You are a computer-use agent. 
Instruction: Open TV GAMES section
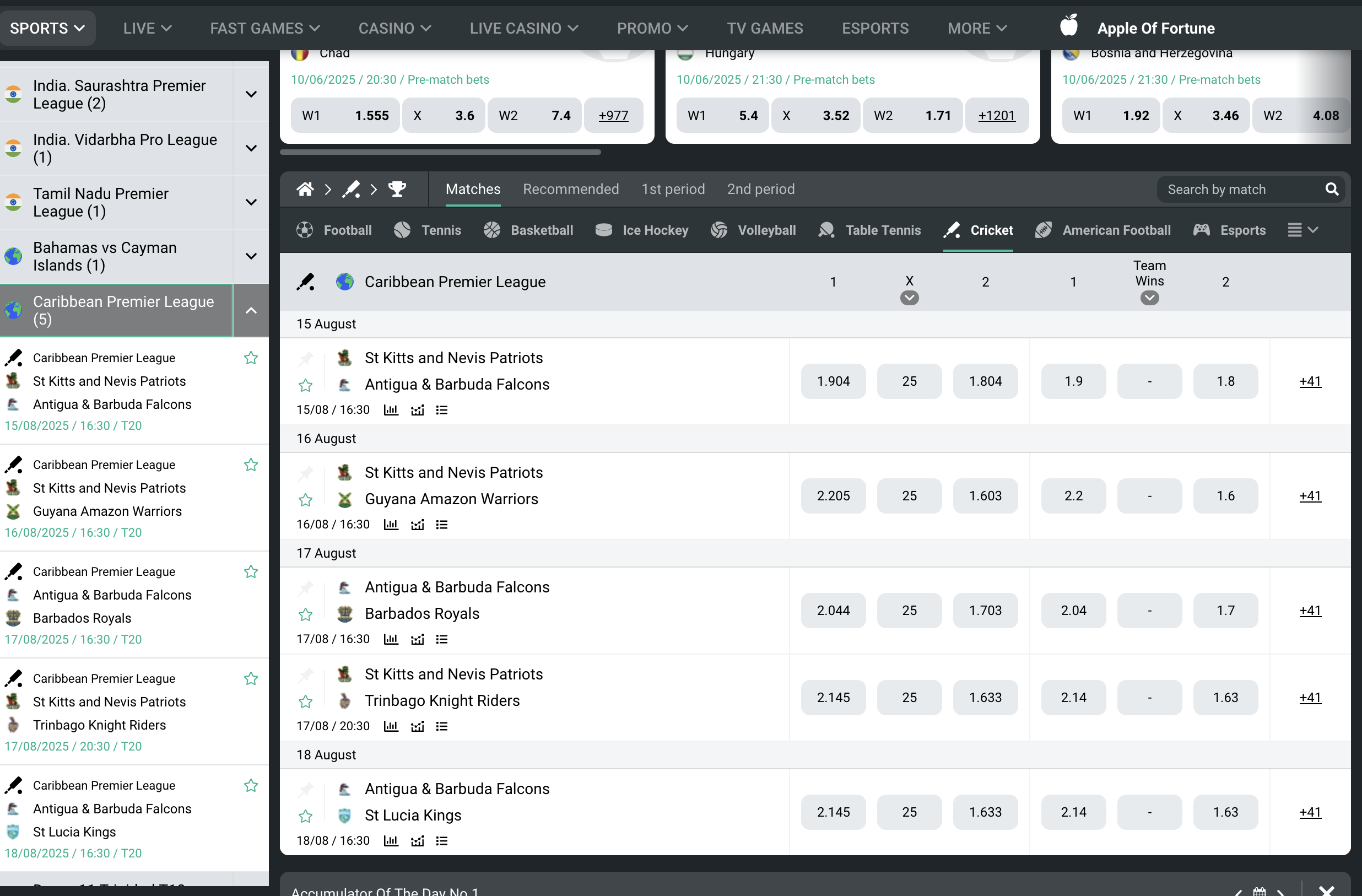click(765, 28)
